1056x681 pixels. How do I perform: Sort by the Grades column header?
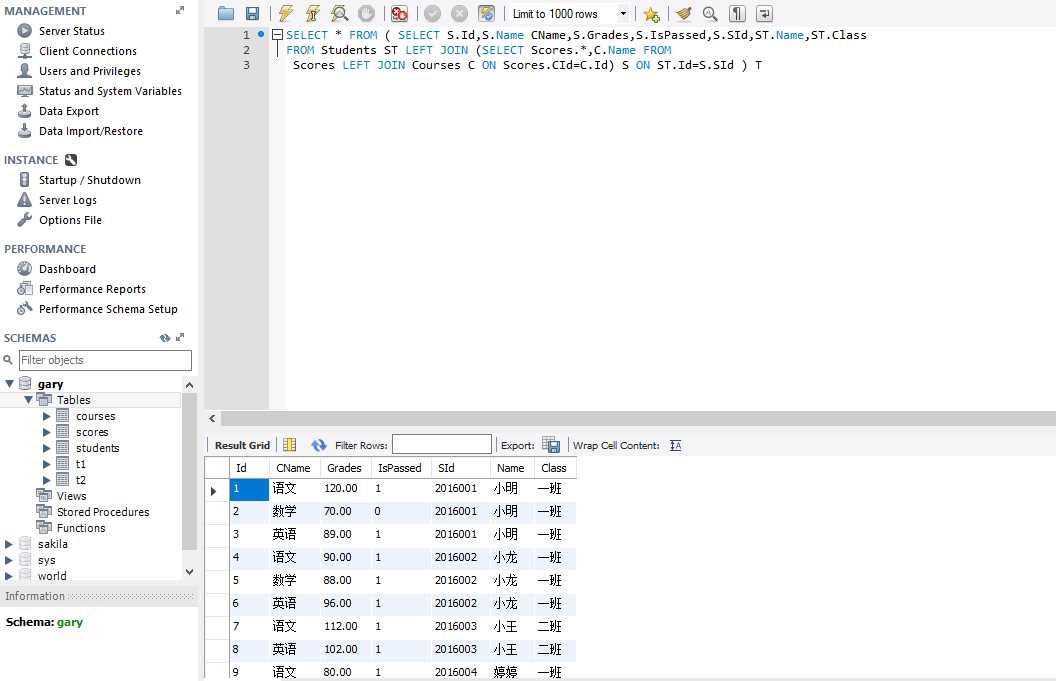(x=344, y=468)
